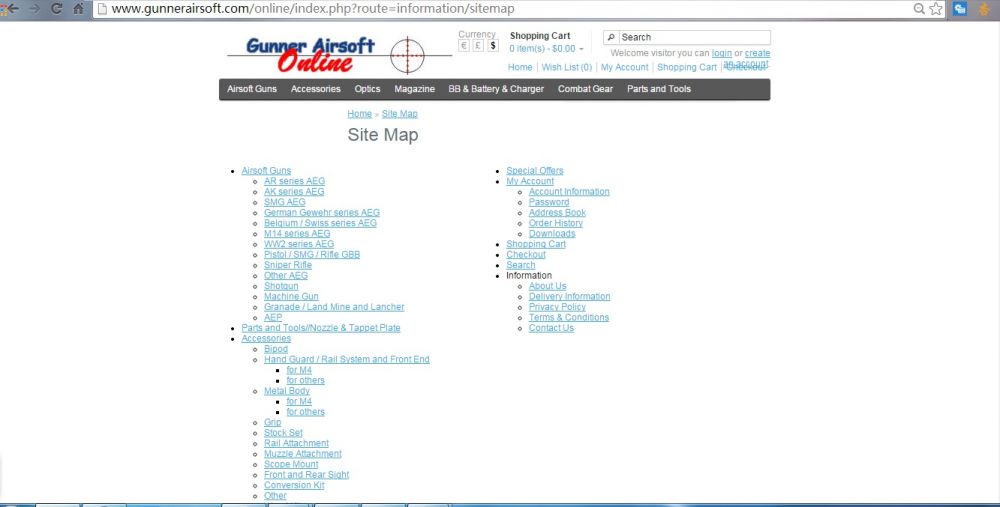Switch currency to Pound Sterling
This screenshot has height=507, width=1000.
(x=478, y=46)
